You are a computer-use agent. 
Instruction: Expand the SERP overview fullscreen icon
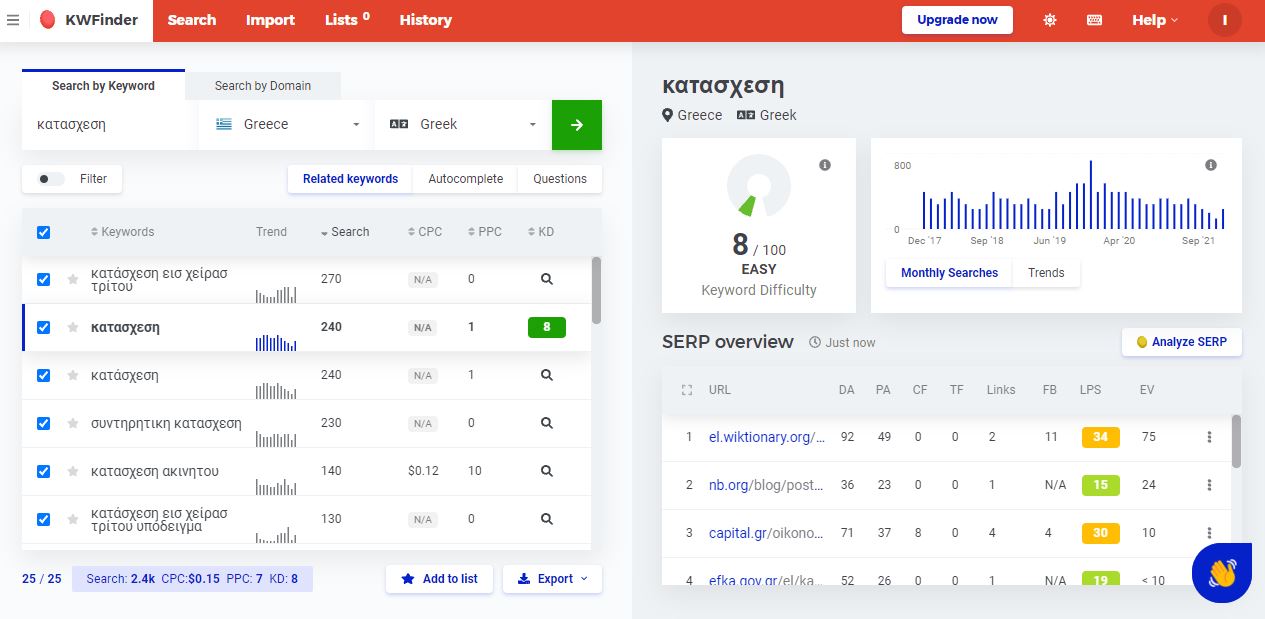pyautogui.click(x=686, y=390)
